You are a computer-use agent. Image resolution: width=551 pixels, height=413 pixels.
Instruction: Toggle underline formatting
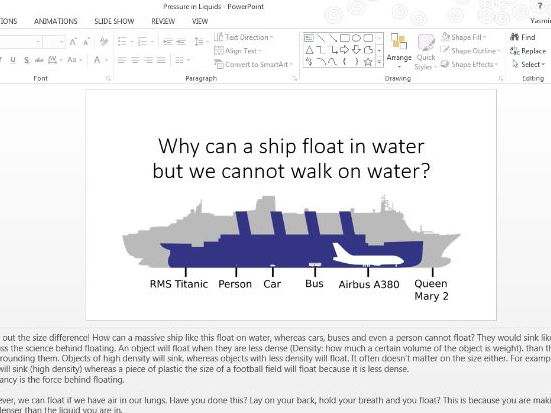click(13, 60)
